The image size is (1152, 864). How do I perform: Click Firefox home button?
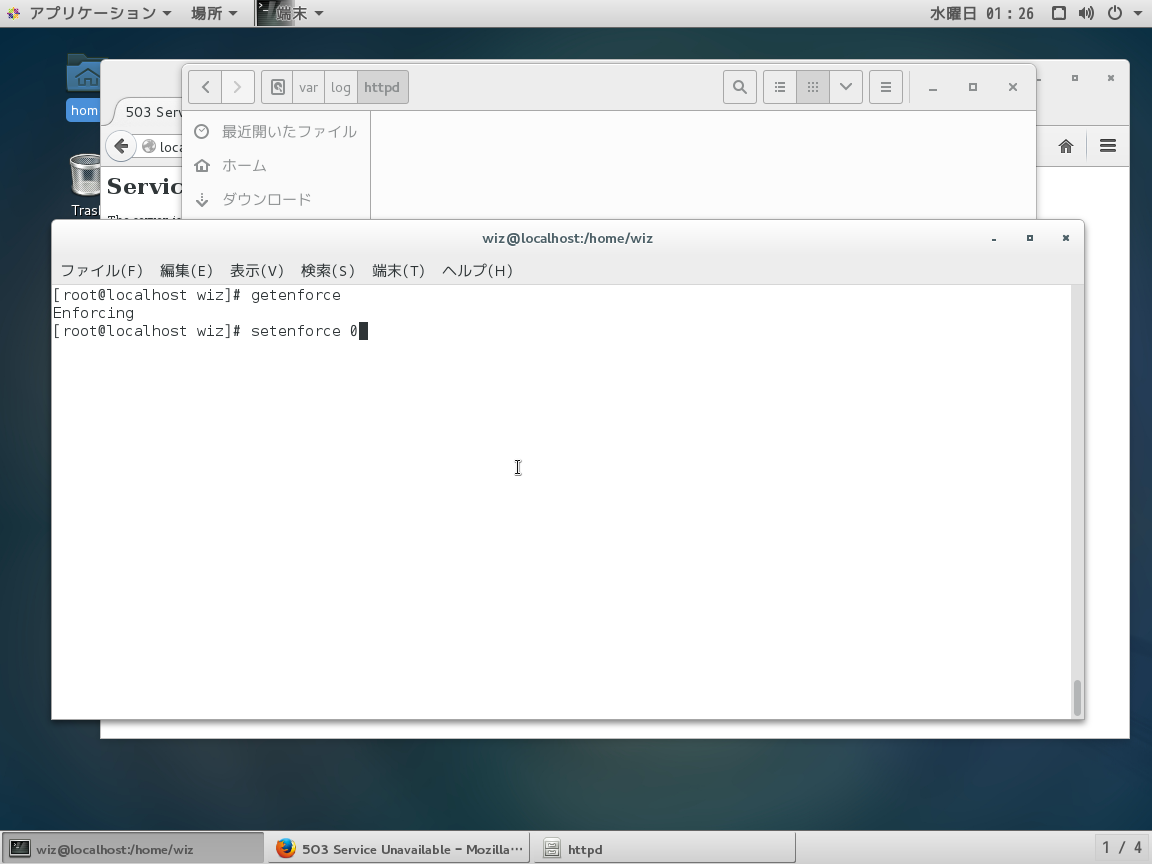coord(1066,146)
